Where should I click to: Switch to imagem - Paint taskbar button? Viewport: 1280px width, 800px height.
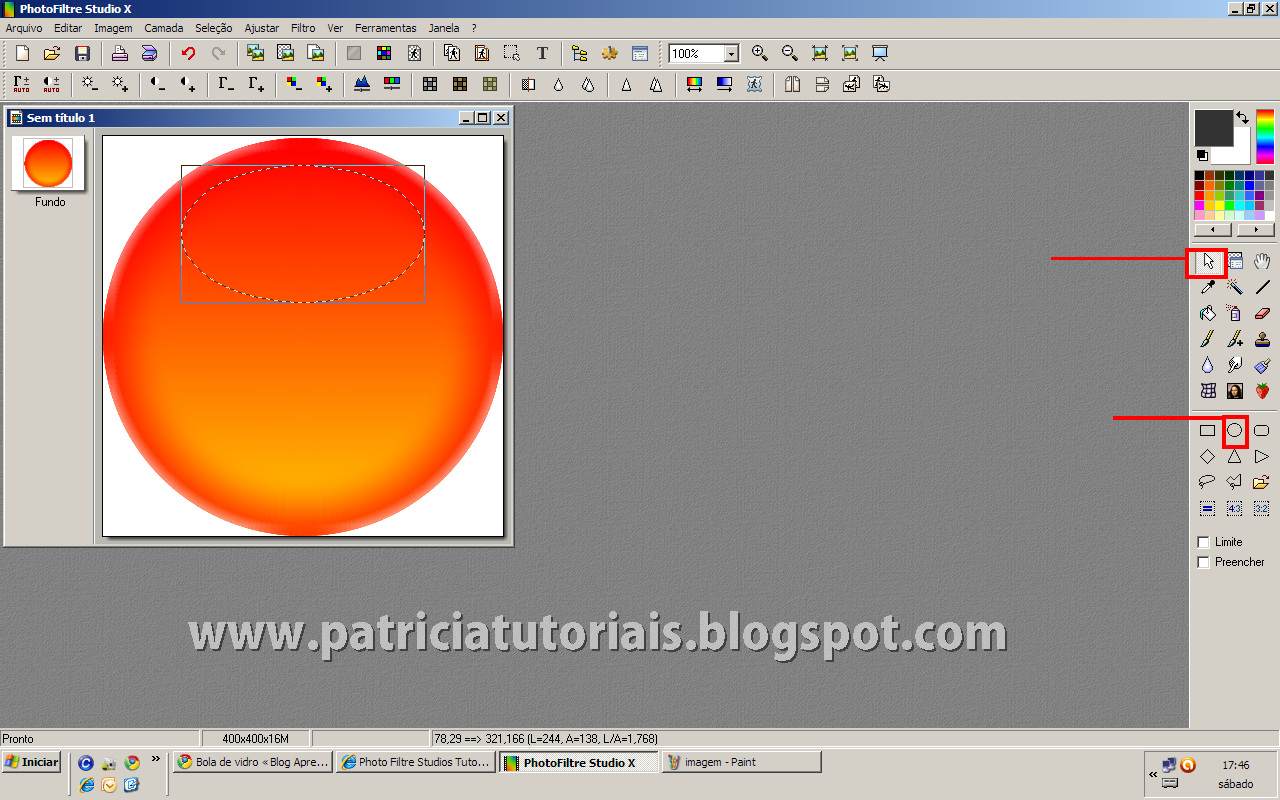click(741, 762)
